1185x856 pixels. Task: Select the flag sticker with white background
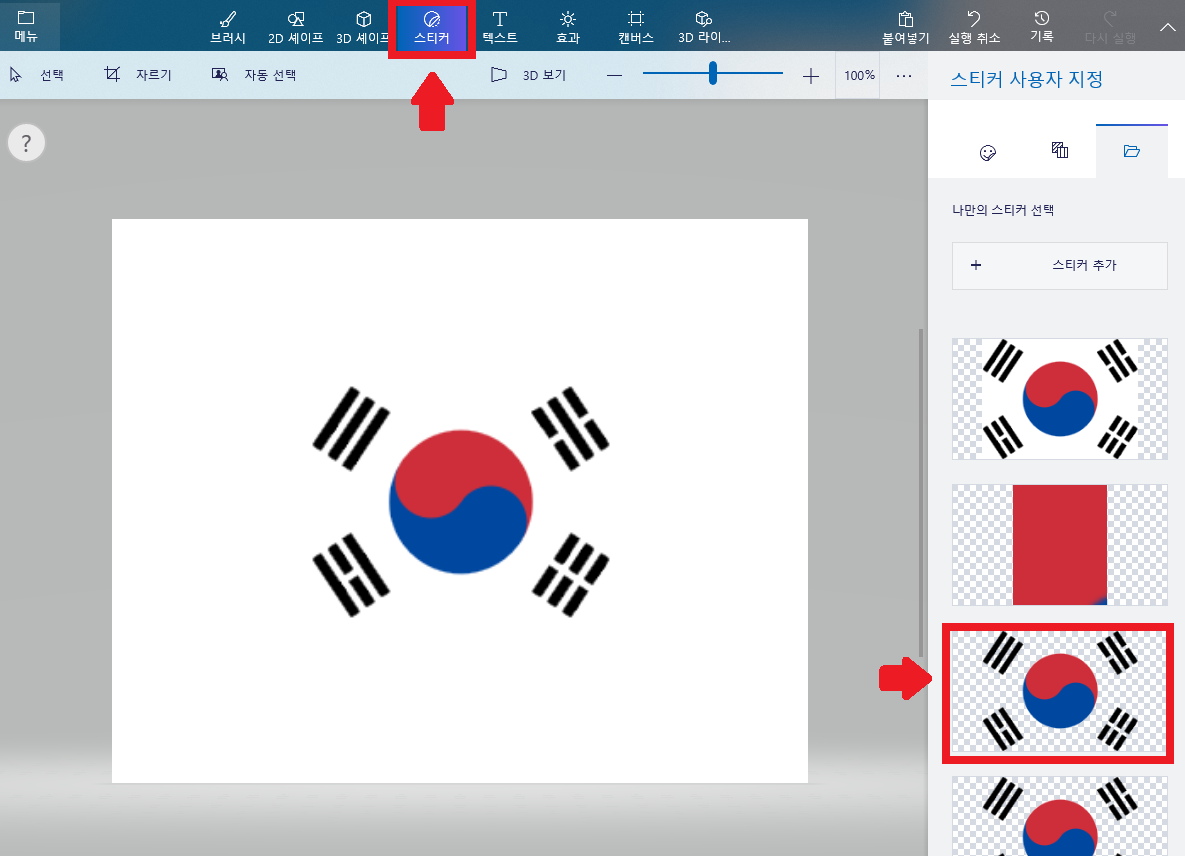(1060, 399)
